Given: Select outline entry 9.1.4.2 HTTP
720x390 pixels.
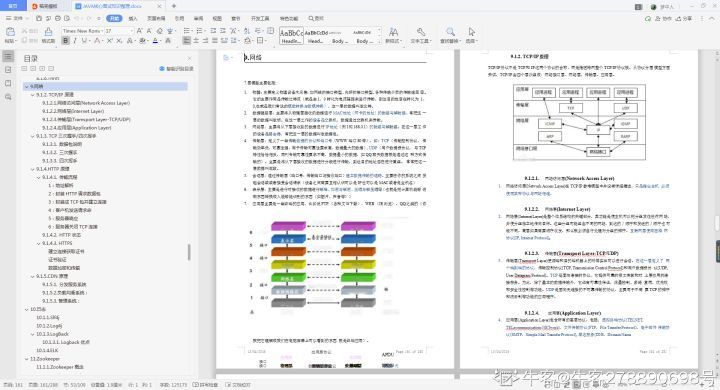Looking at the screenshot, I should [62, 235].
